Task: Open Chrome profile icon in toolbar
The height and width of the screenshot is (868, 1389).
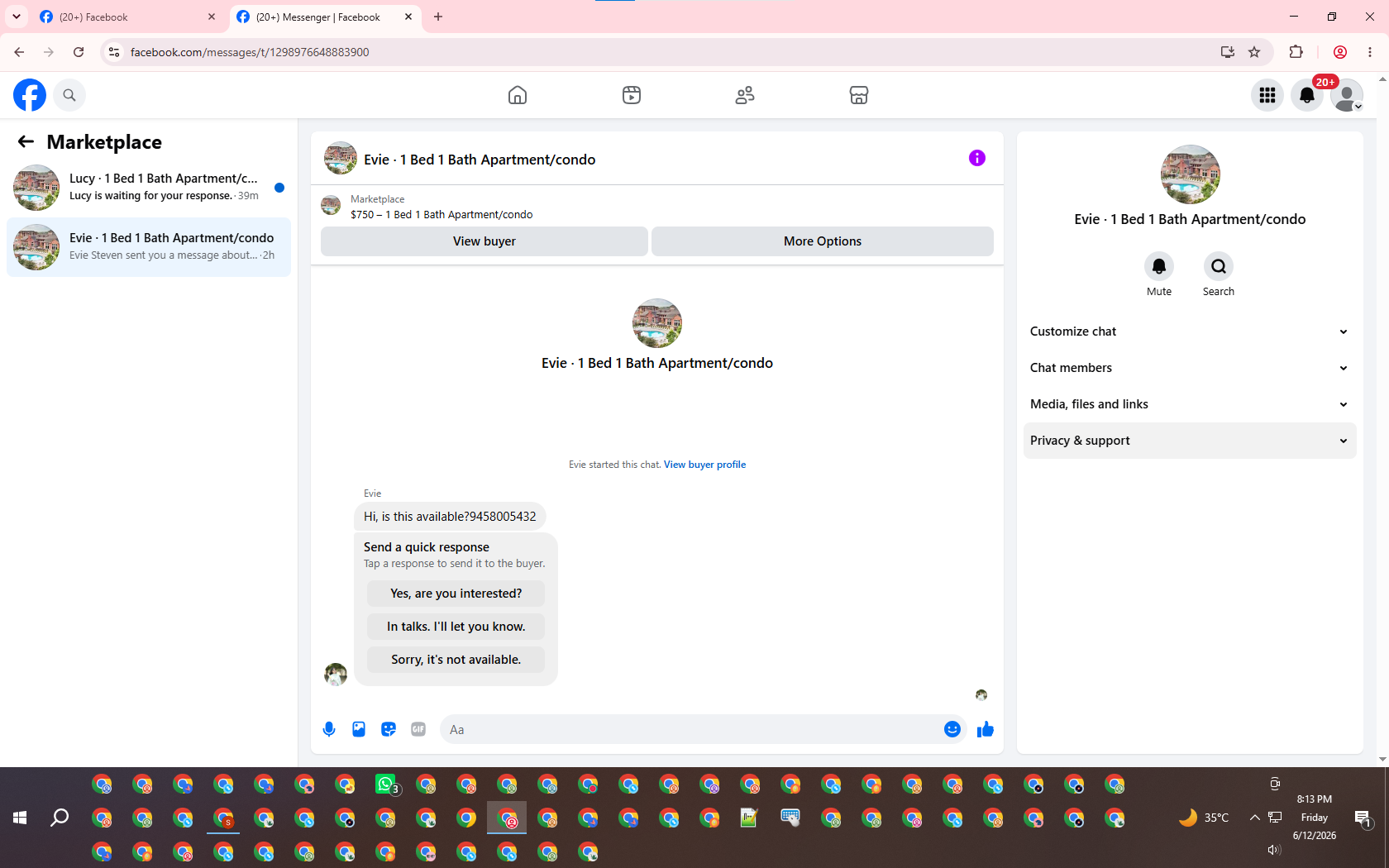Action: pos(1340,52)
